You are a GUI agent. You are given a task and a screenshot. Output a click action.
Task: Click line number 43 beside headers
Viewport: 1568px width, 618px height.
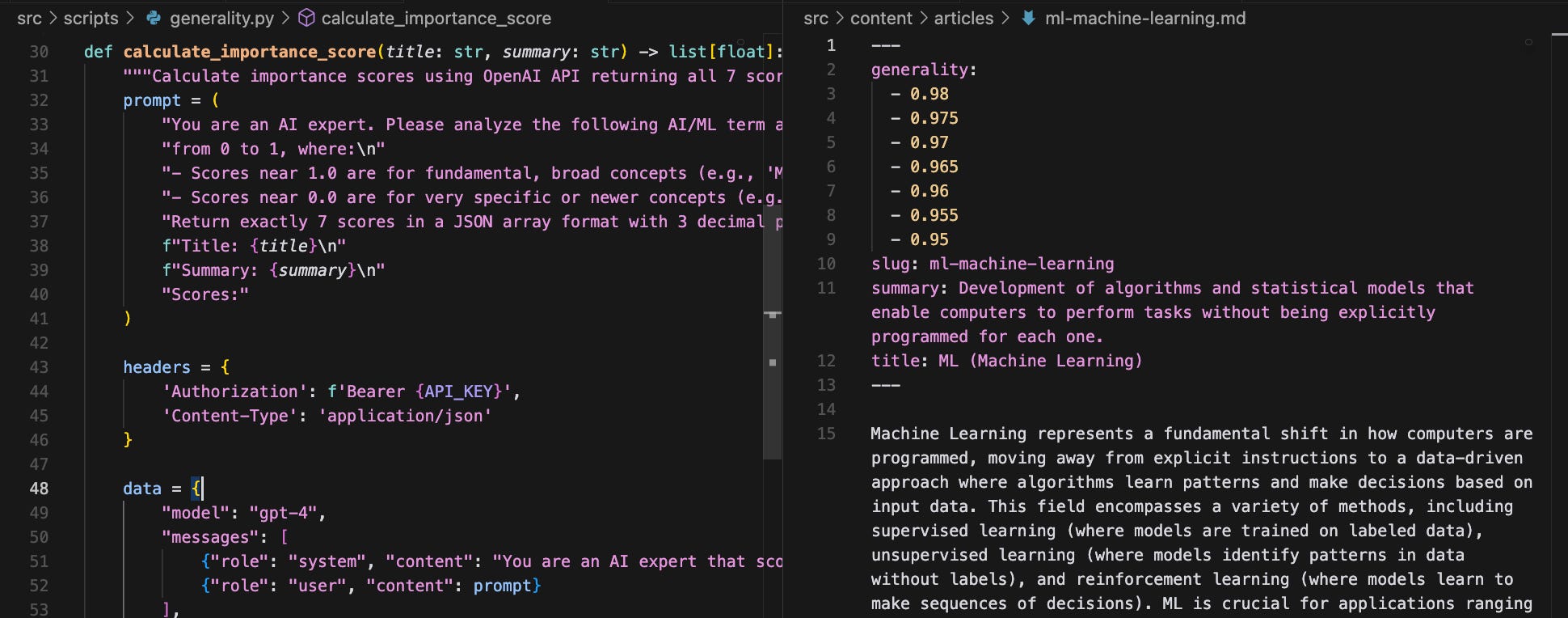pyautogui.click(x=39, y=367)
